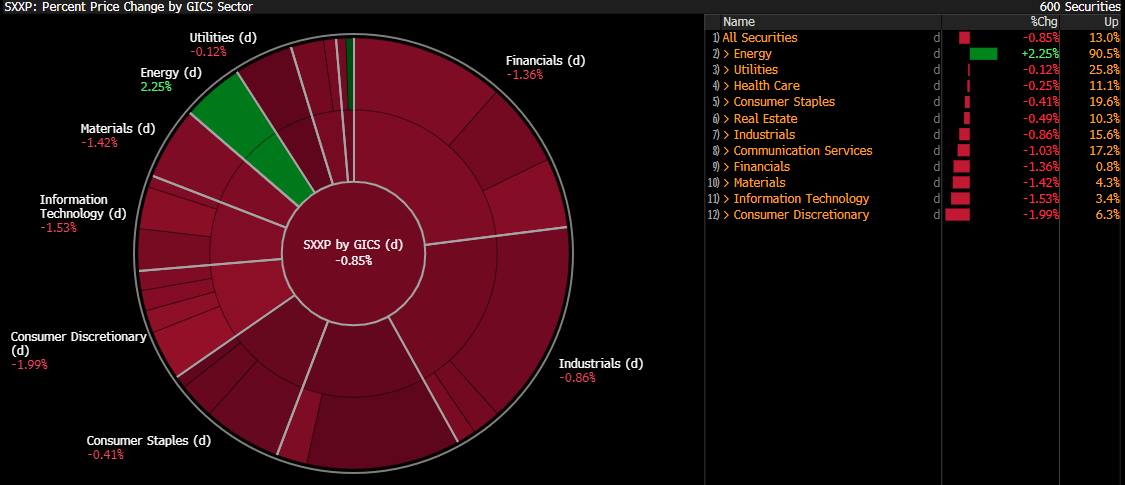Click the Energy (d) chart label
The width and height of the screenshot is (1125, 485).
pos(171,73)
